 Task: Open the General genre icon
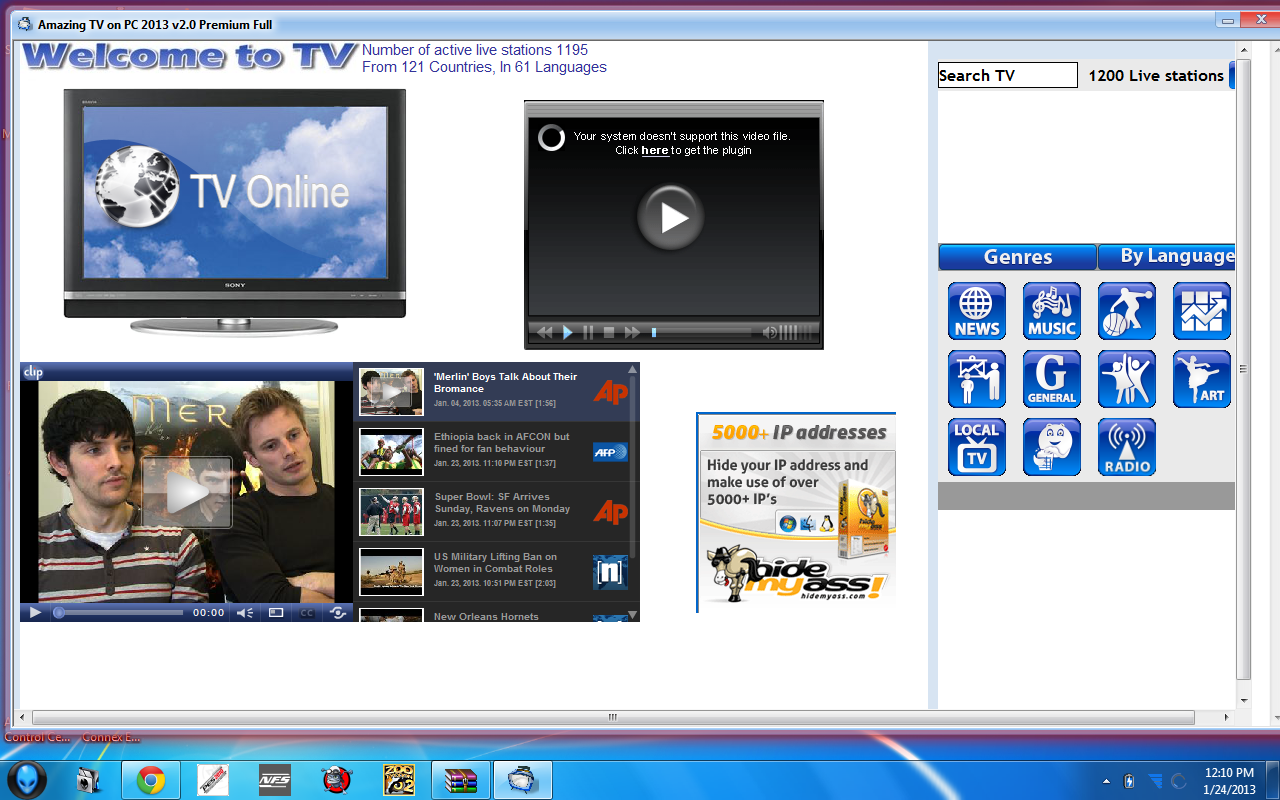pos(1052,379)
